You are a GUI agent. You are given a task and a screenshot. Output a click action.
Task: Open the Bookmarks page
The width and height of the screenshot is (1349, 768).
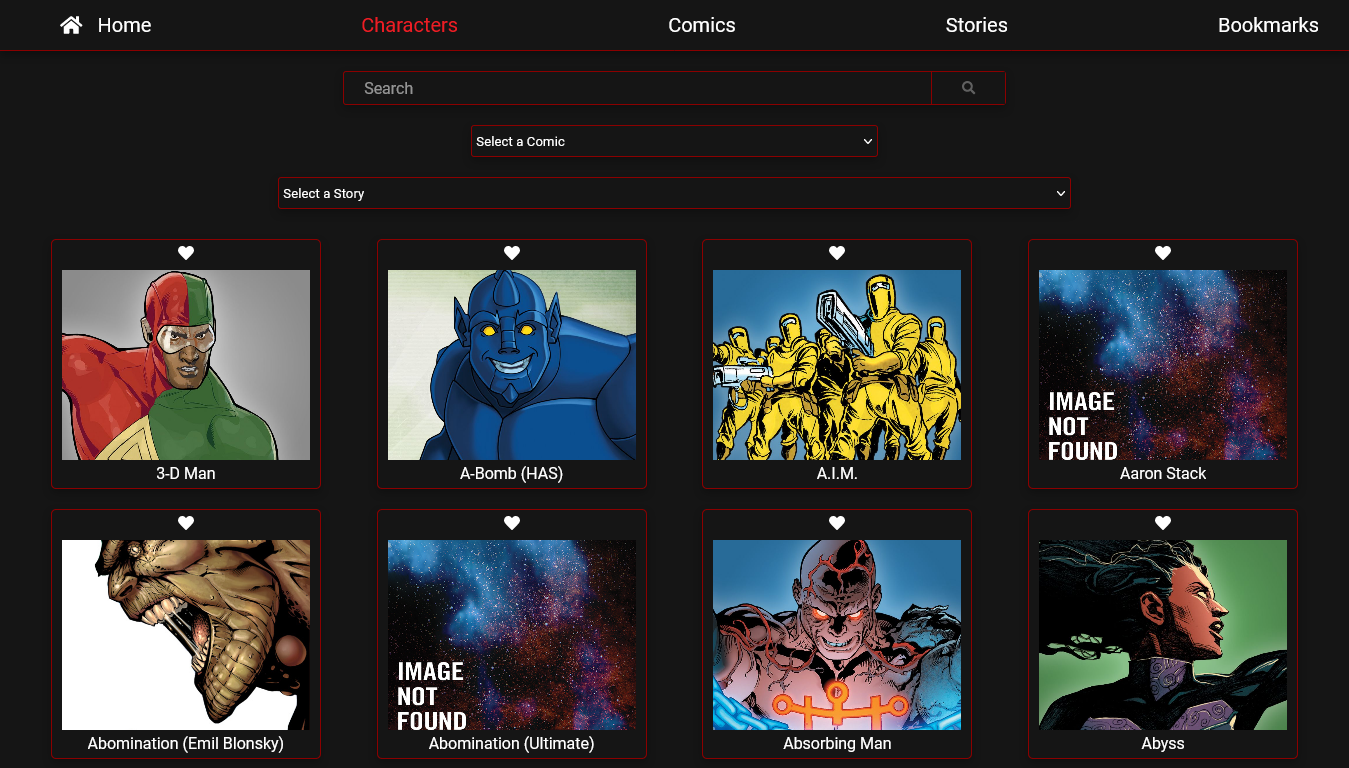[1267, 25]
